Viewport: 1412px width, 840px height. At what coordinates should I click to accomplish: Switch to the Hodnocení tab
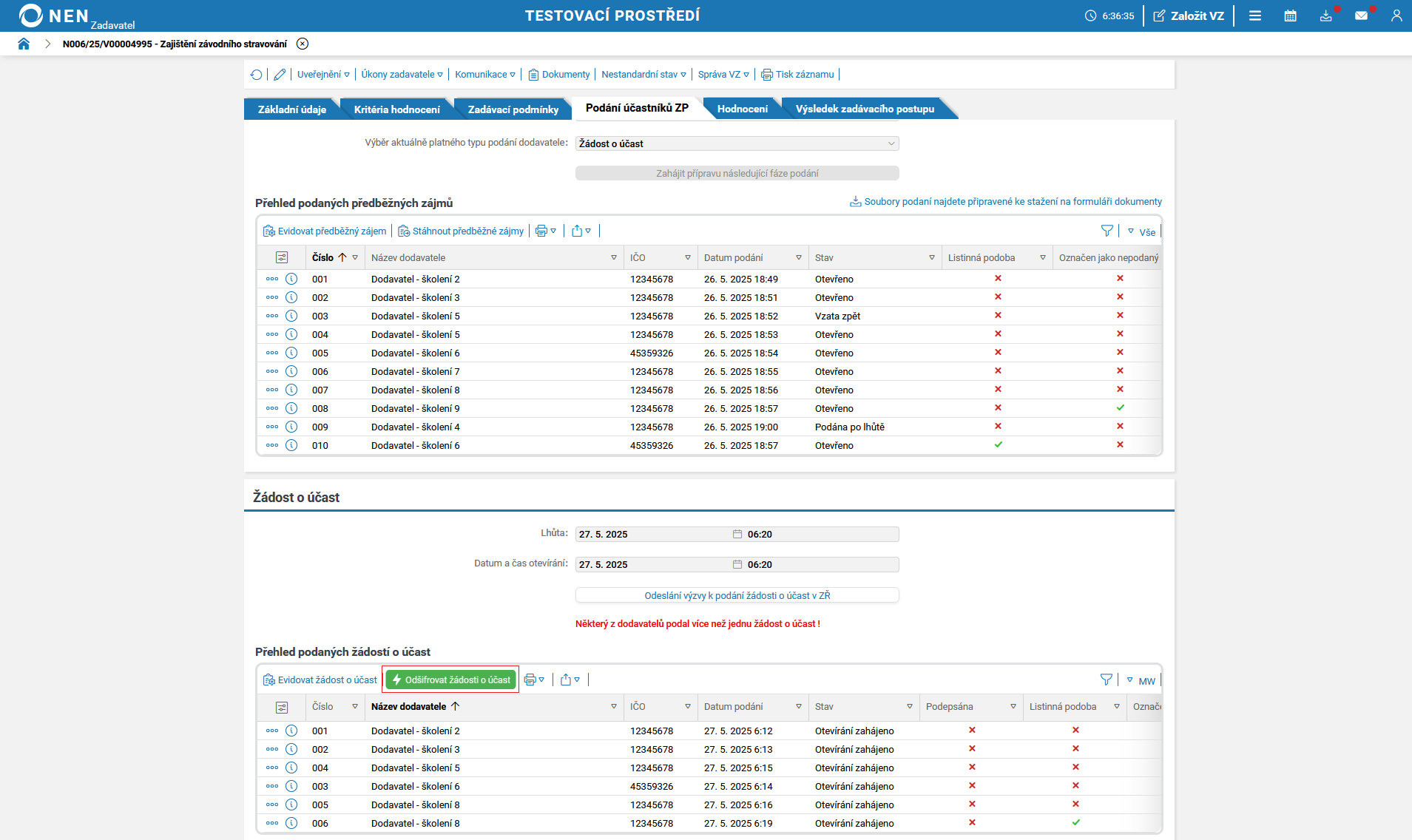pos(742,109)
